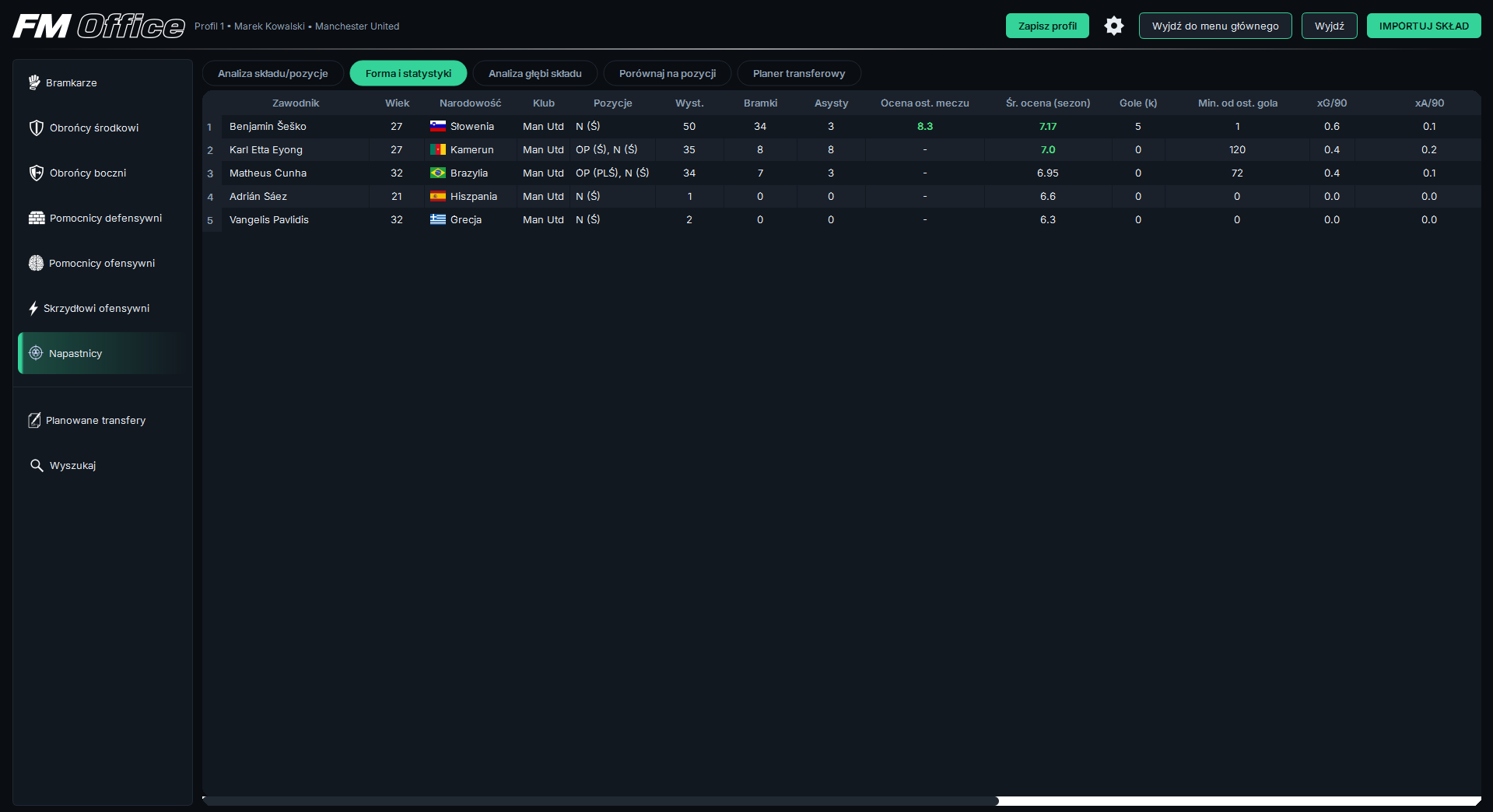Click Šeško's last match rating 8.3
This screenshot has width=1493, height=812.
click(x=925, y=126)
